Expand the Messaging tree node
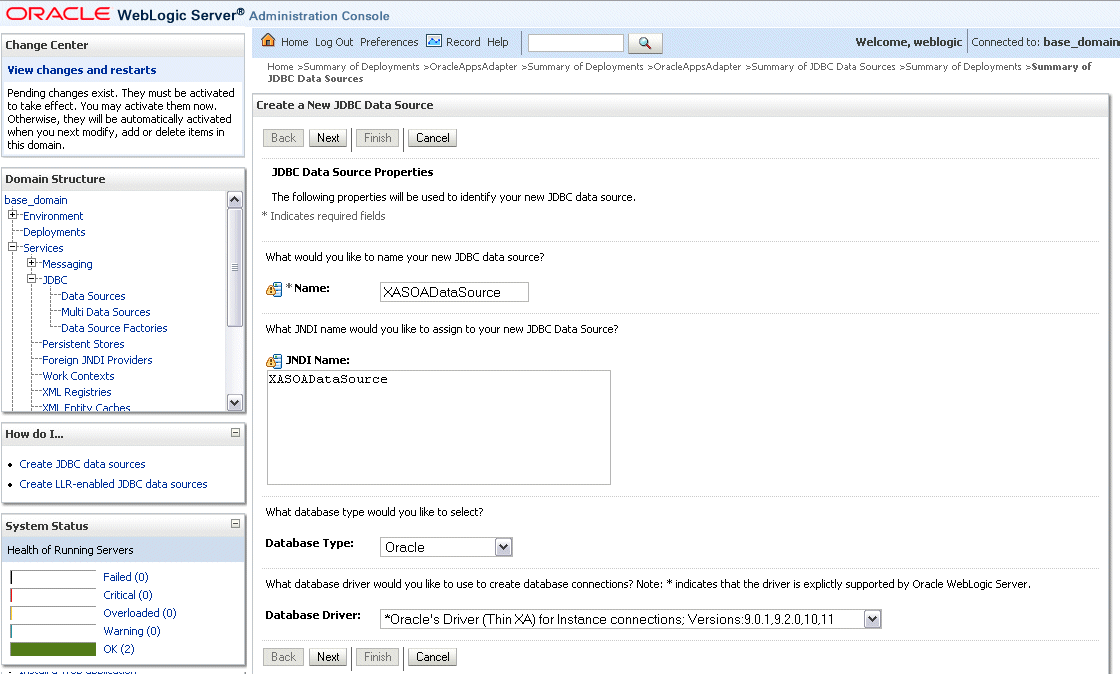This screenshot has width=1120, height=674. click(x=31, y=263)
